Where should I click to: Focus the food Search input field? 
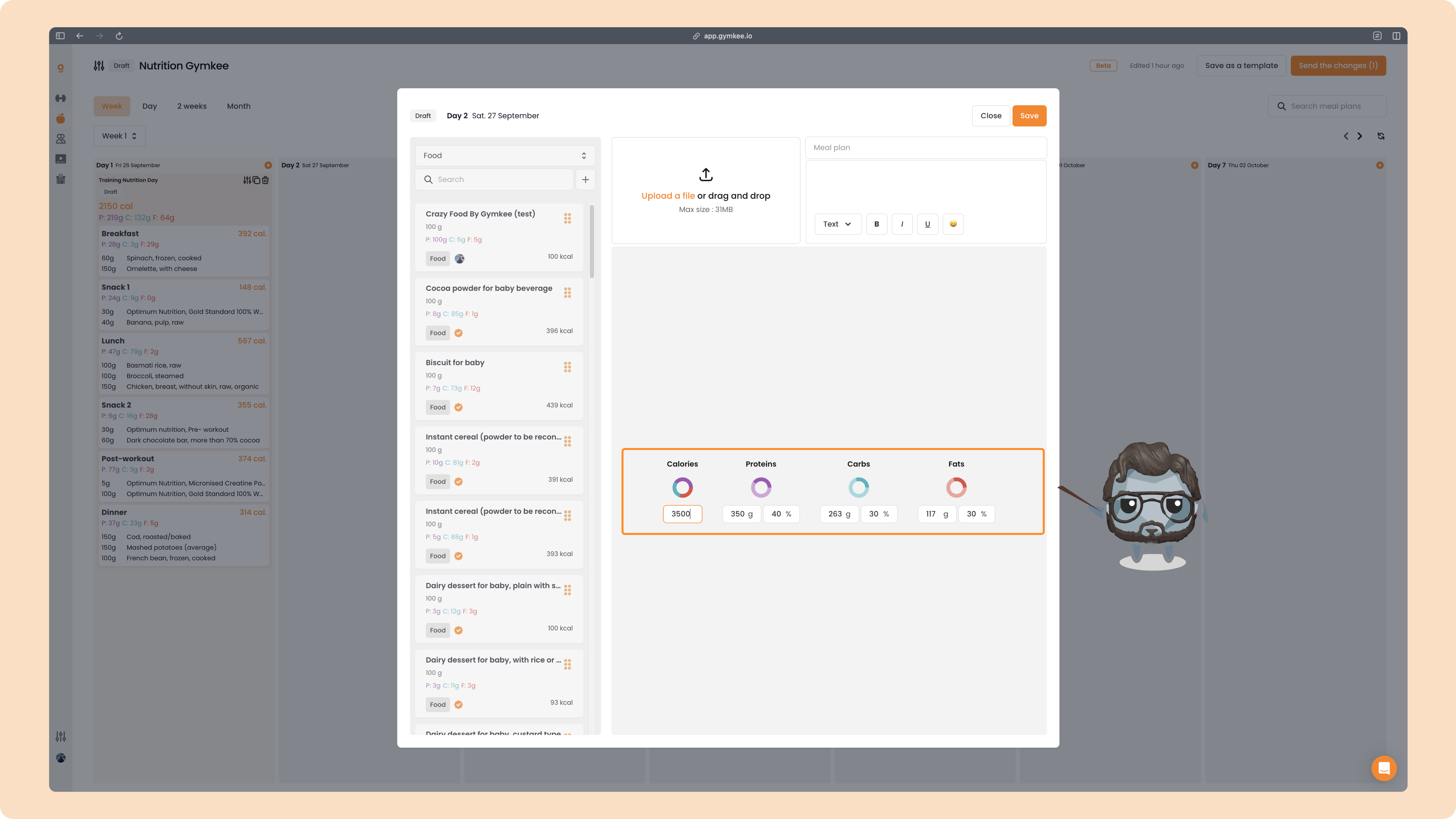495,179
